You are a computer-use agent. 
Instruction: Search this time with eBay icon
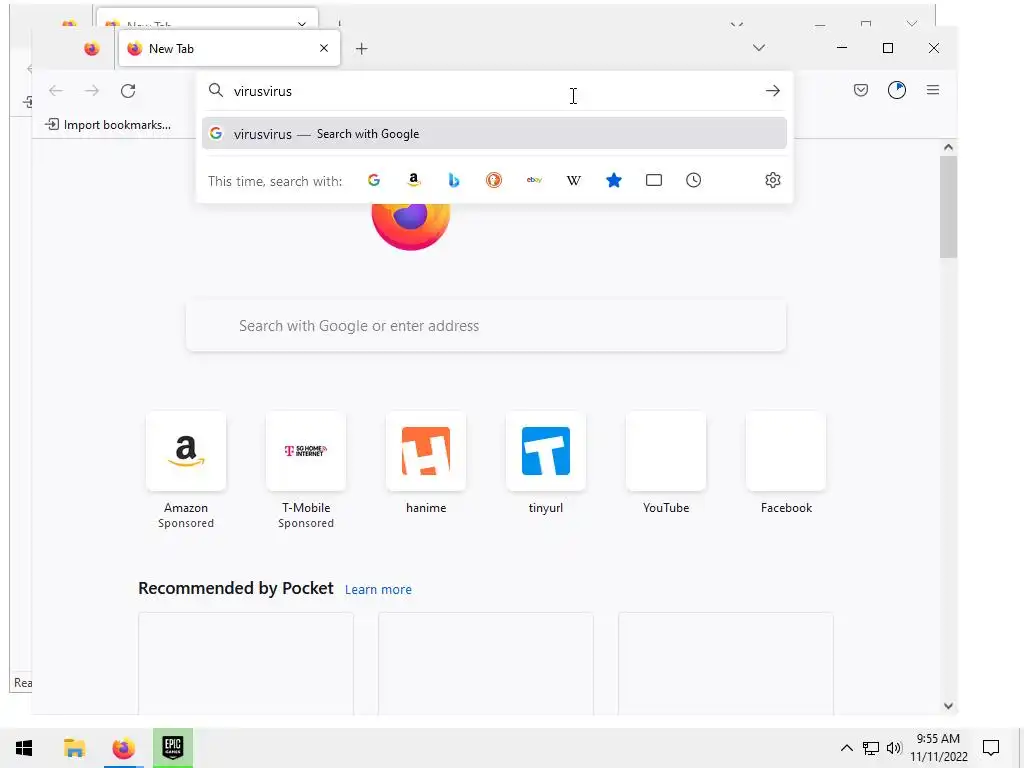click(x=534, y=180)
